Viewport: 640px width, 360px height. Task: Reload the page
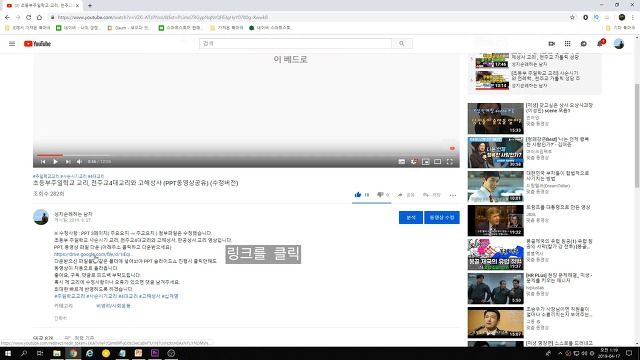pyautogui.click(x=29, y=17)
